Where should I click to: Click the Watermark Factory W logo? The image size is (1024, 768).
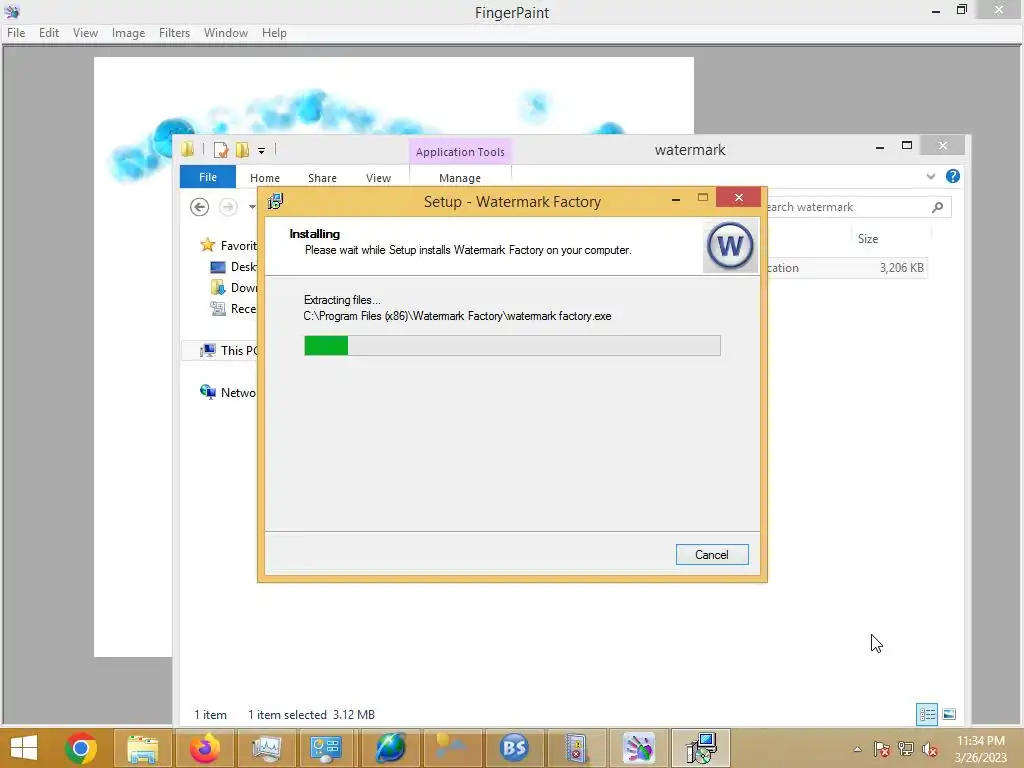729,246
